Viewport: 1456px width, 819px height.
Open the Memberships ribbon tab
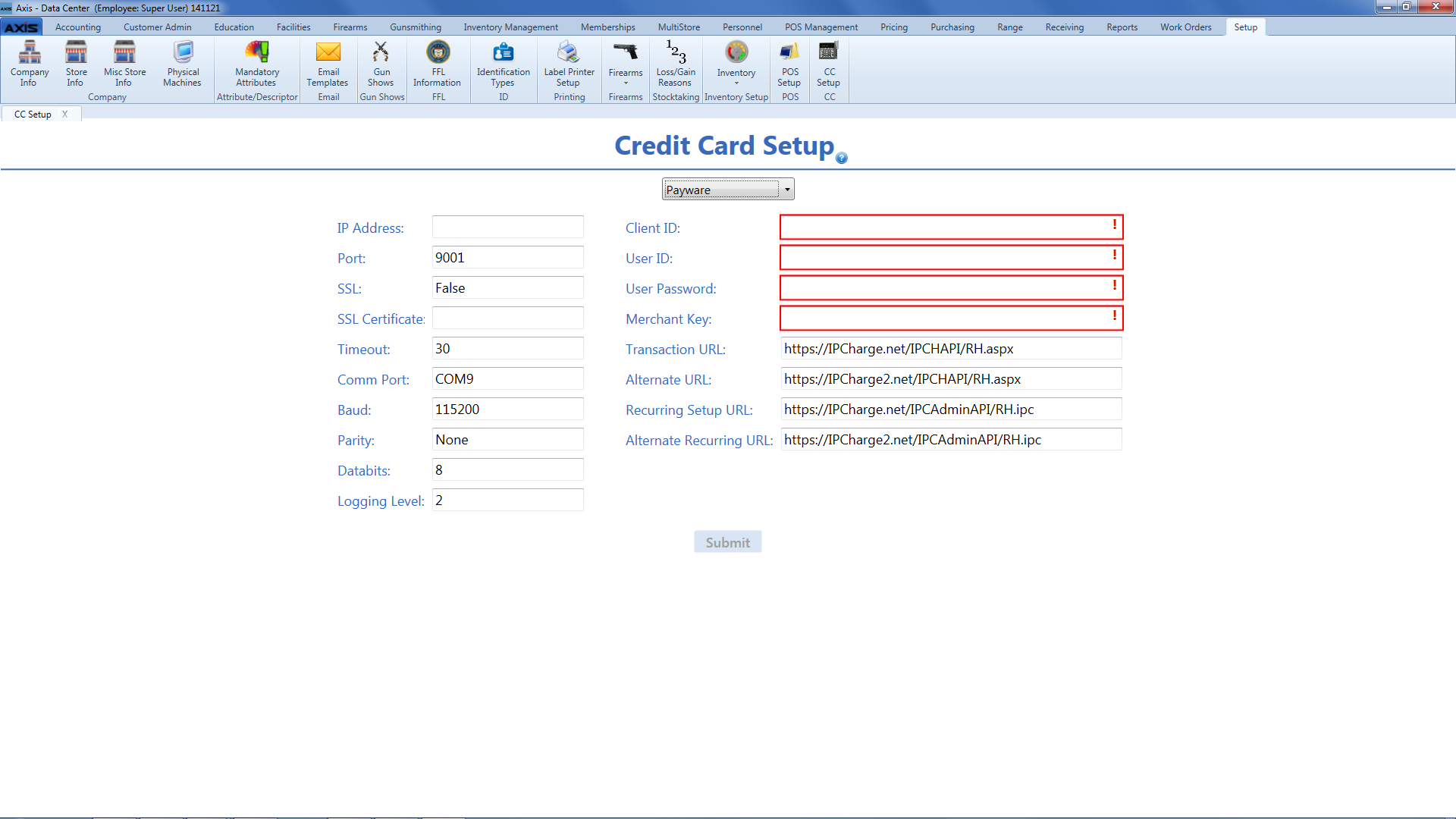608,27
